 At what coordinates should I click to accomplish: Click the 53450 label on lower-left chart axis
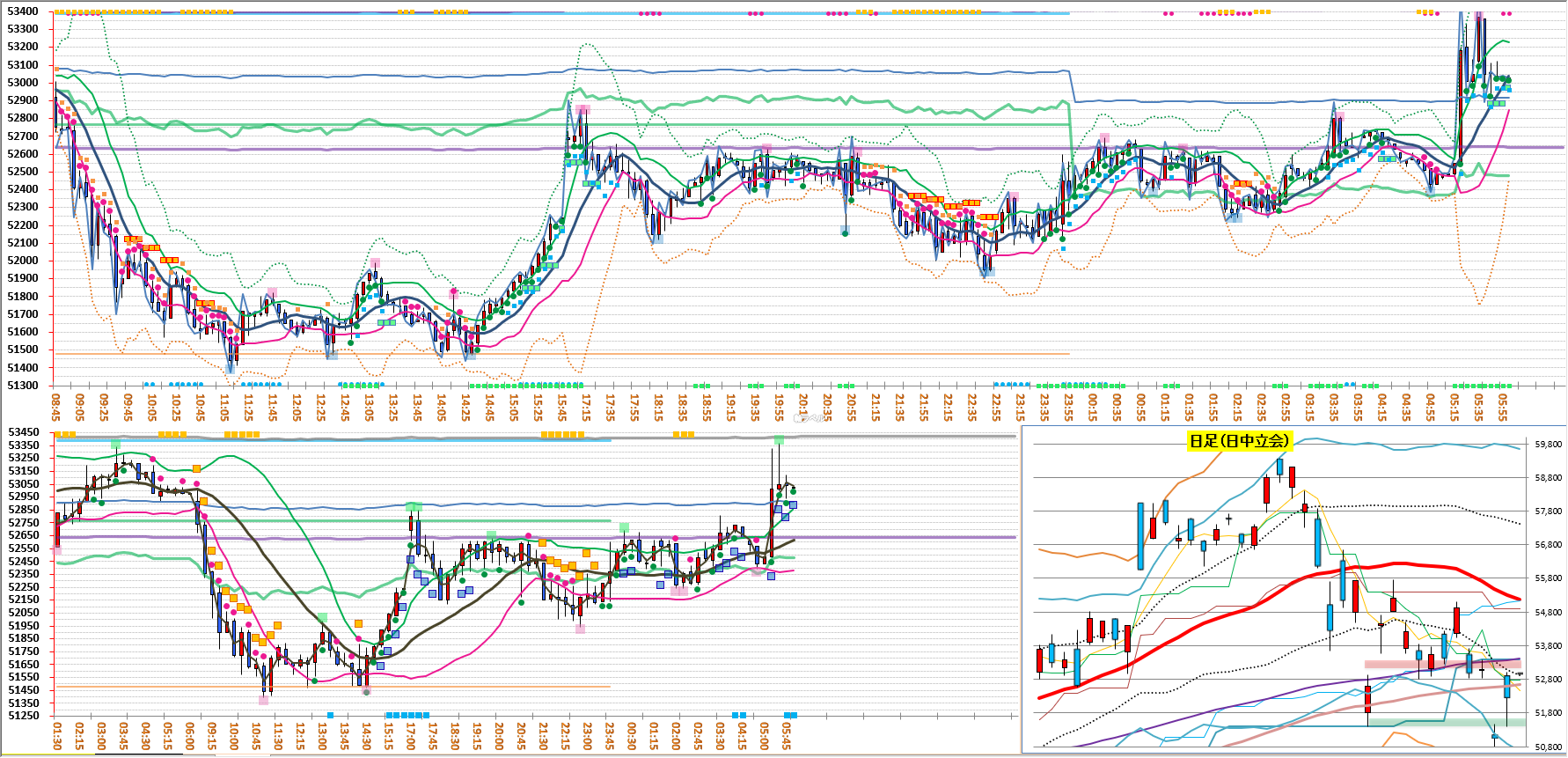pos(24,432)
